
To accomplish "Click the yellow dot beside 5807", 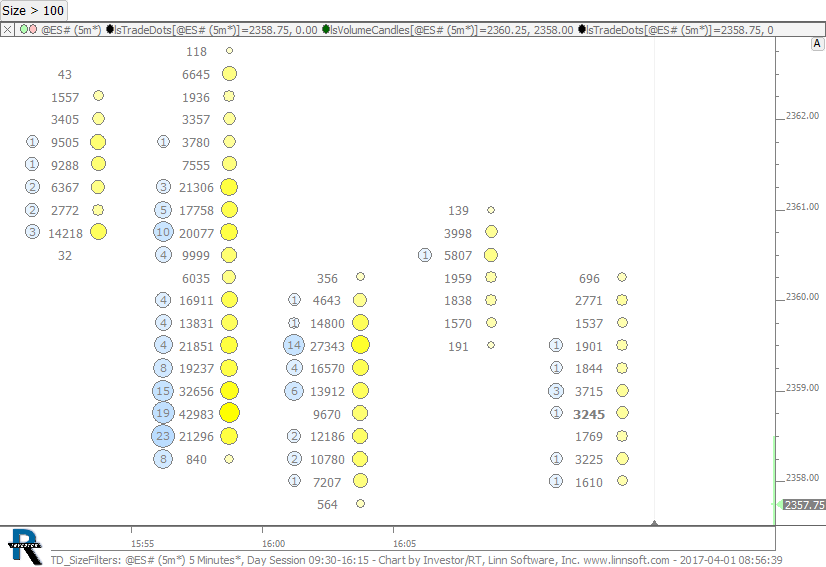I will (x=490, y=255).
